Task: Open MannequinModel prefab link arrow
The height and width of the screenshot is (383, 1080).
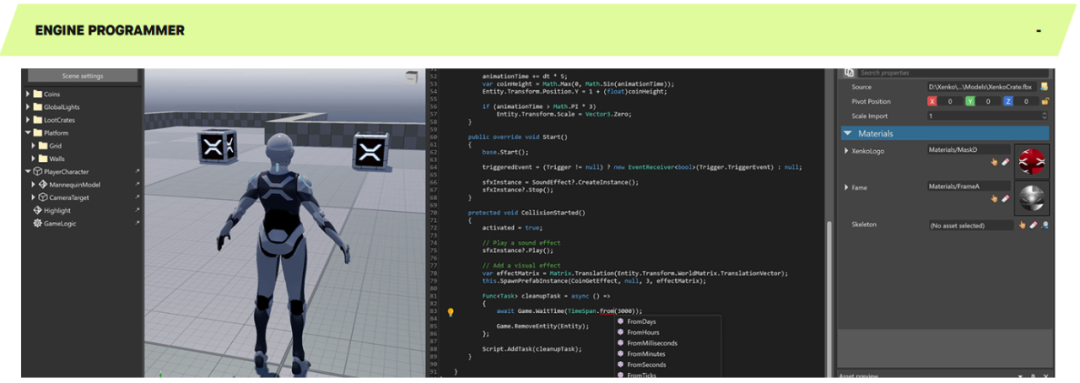Action: [137, 185]
